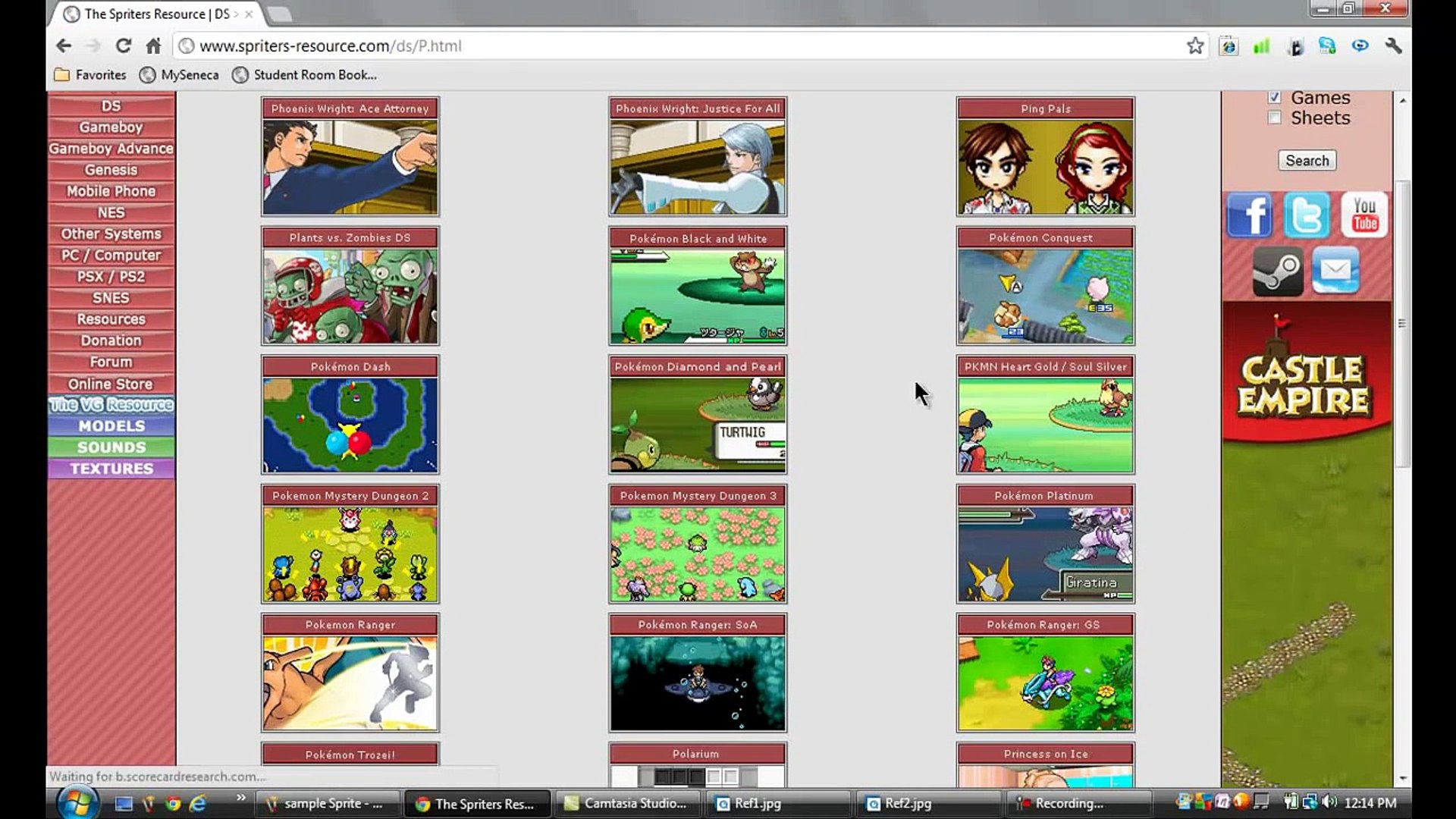Go to browser home page icon
Image resolution: width=1456 pixels, height=819 pixels.
[153, 46]
